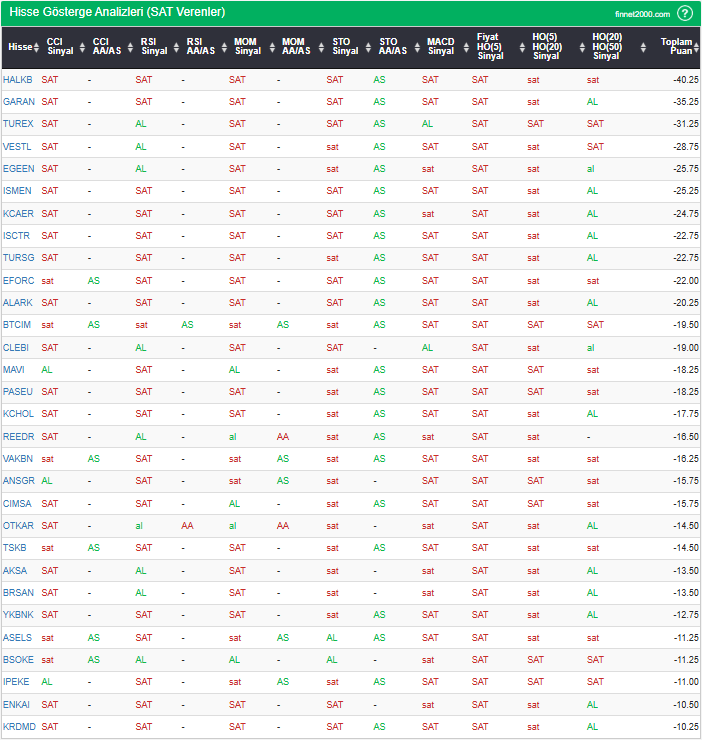Open the BTCIM stock link
This screenshot has height=740, width=702.
[x=17, y=325]
